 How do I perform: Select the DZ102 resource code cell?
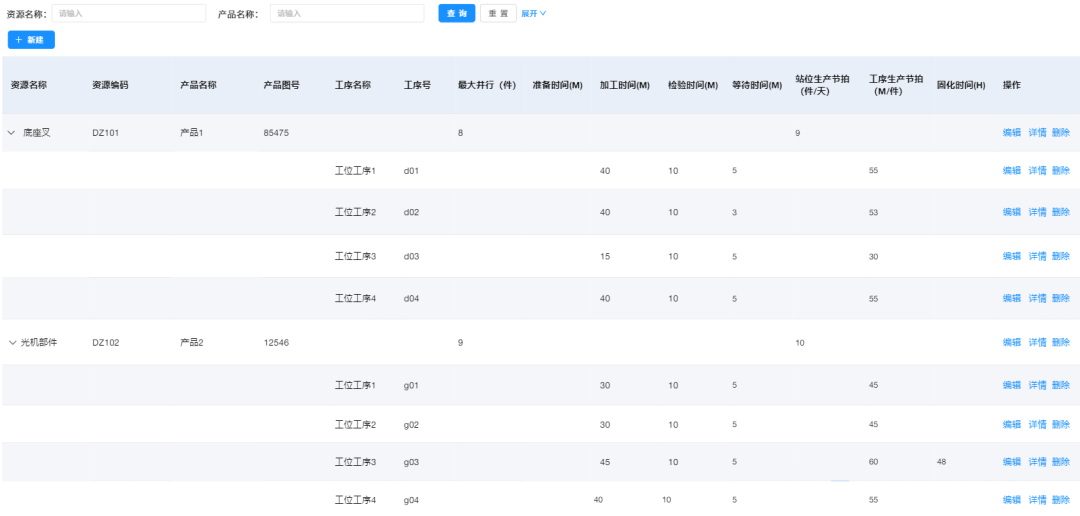(106, 342)
